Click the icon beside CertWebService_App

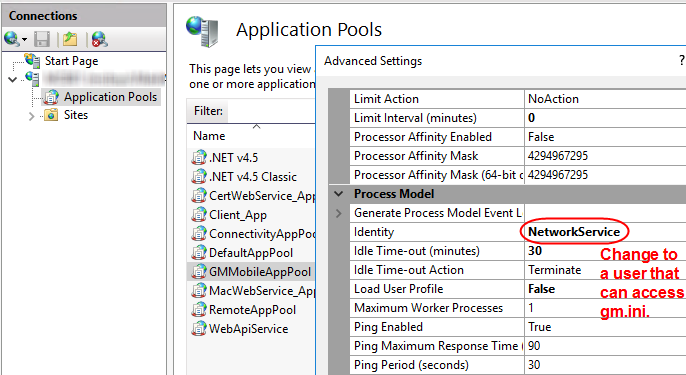[199, 196]
